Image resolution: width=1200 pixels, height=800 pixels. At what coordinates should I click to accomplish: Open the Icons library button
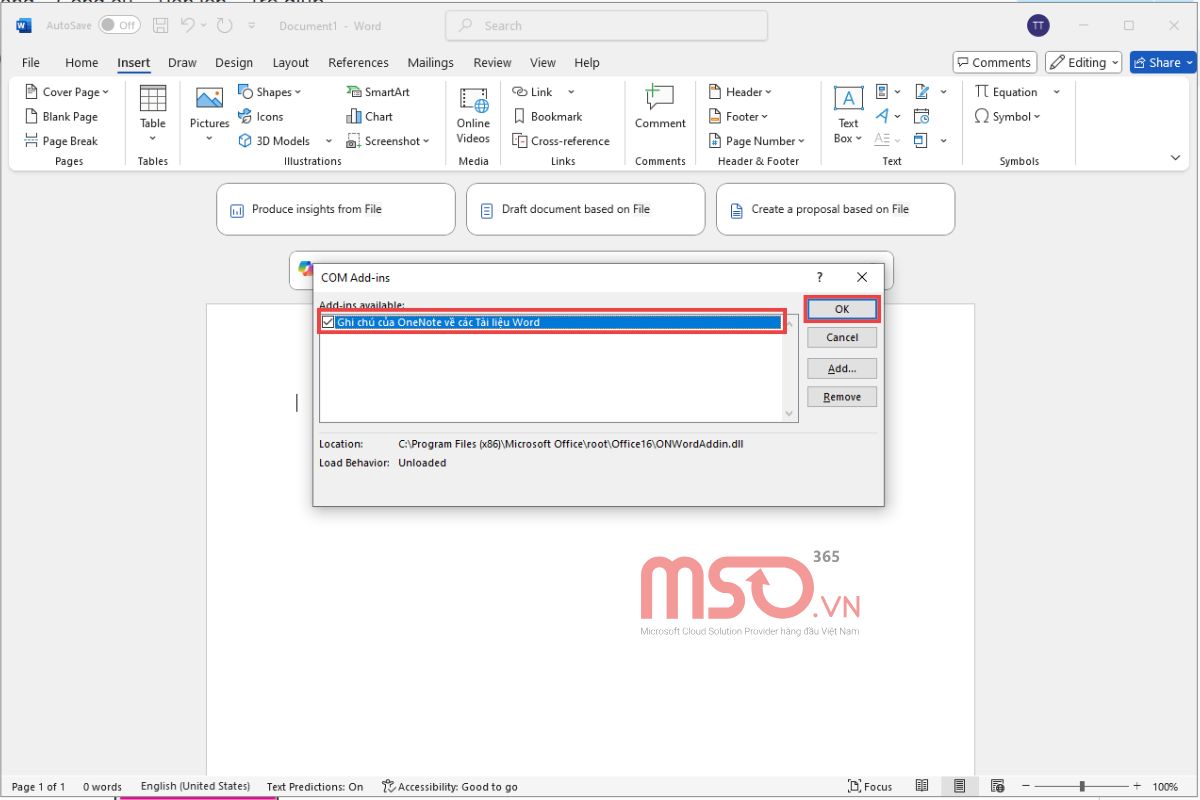click(260, 116)
